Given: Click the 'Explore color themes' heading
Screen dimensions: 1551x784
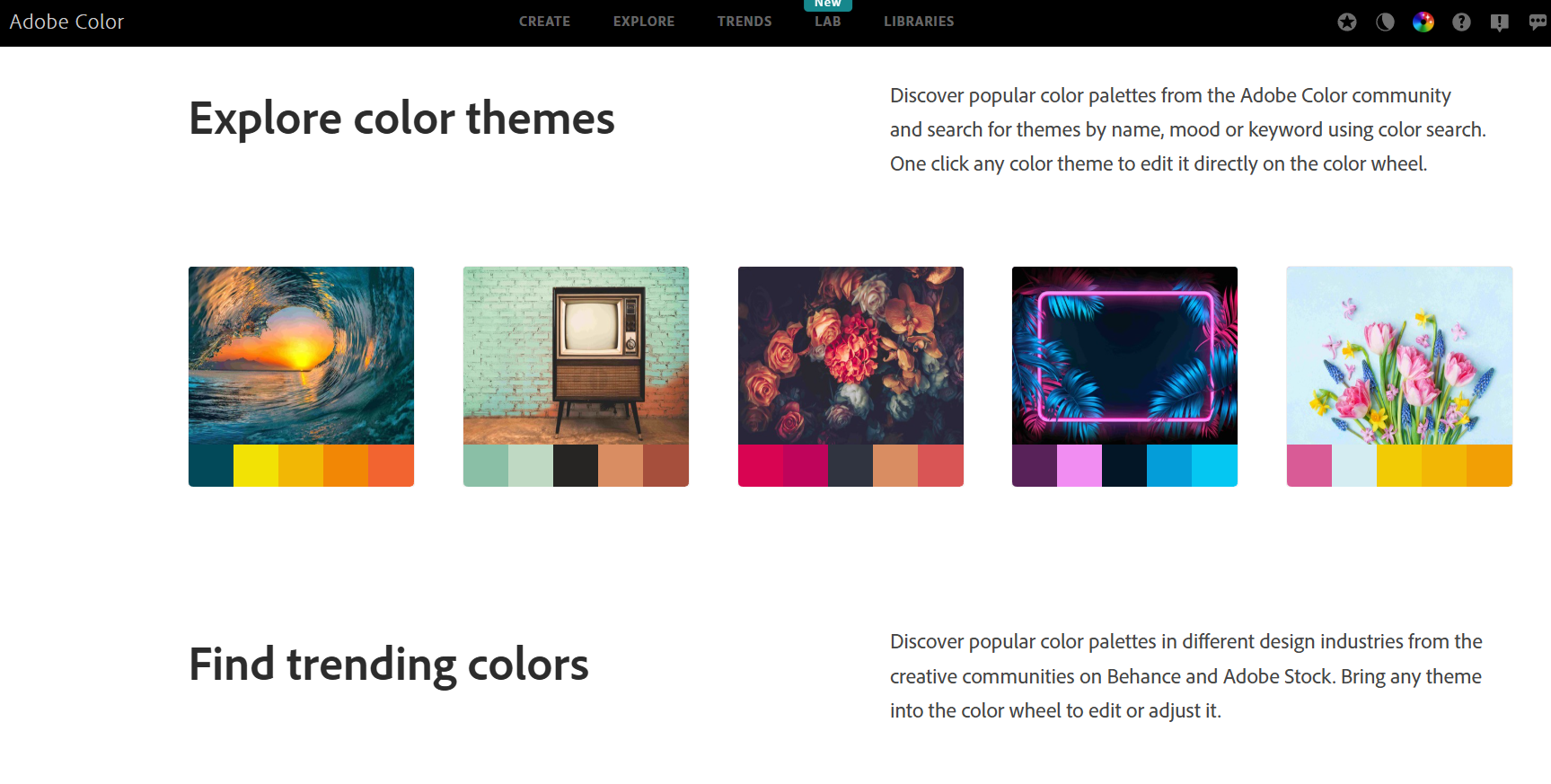Looking at the screenshot, I should coord(401,119).
